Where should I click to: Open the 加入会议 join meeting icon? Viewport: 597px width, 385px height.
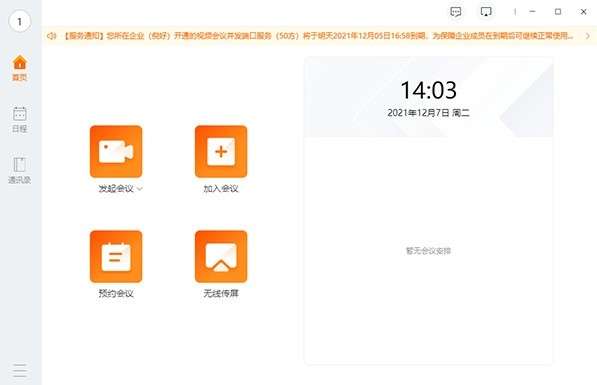[x=221, y=151]
